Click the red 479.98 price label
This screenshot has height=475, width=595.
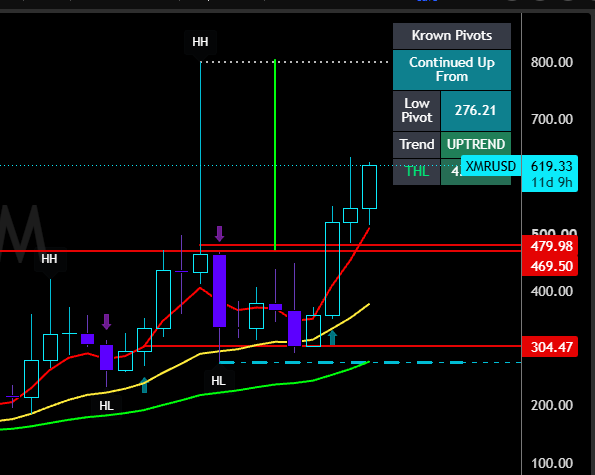pyautogui.click(x=549, y=246)
